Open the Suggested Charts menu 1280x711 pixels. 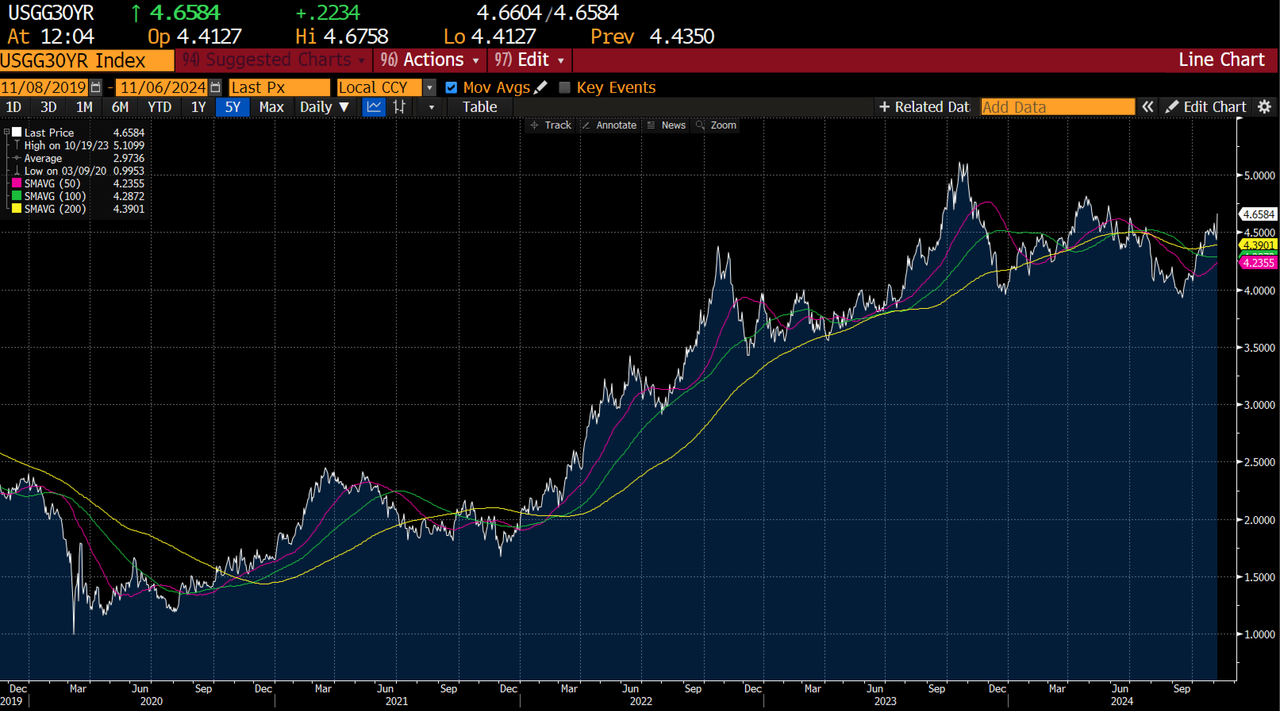274,60
